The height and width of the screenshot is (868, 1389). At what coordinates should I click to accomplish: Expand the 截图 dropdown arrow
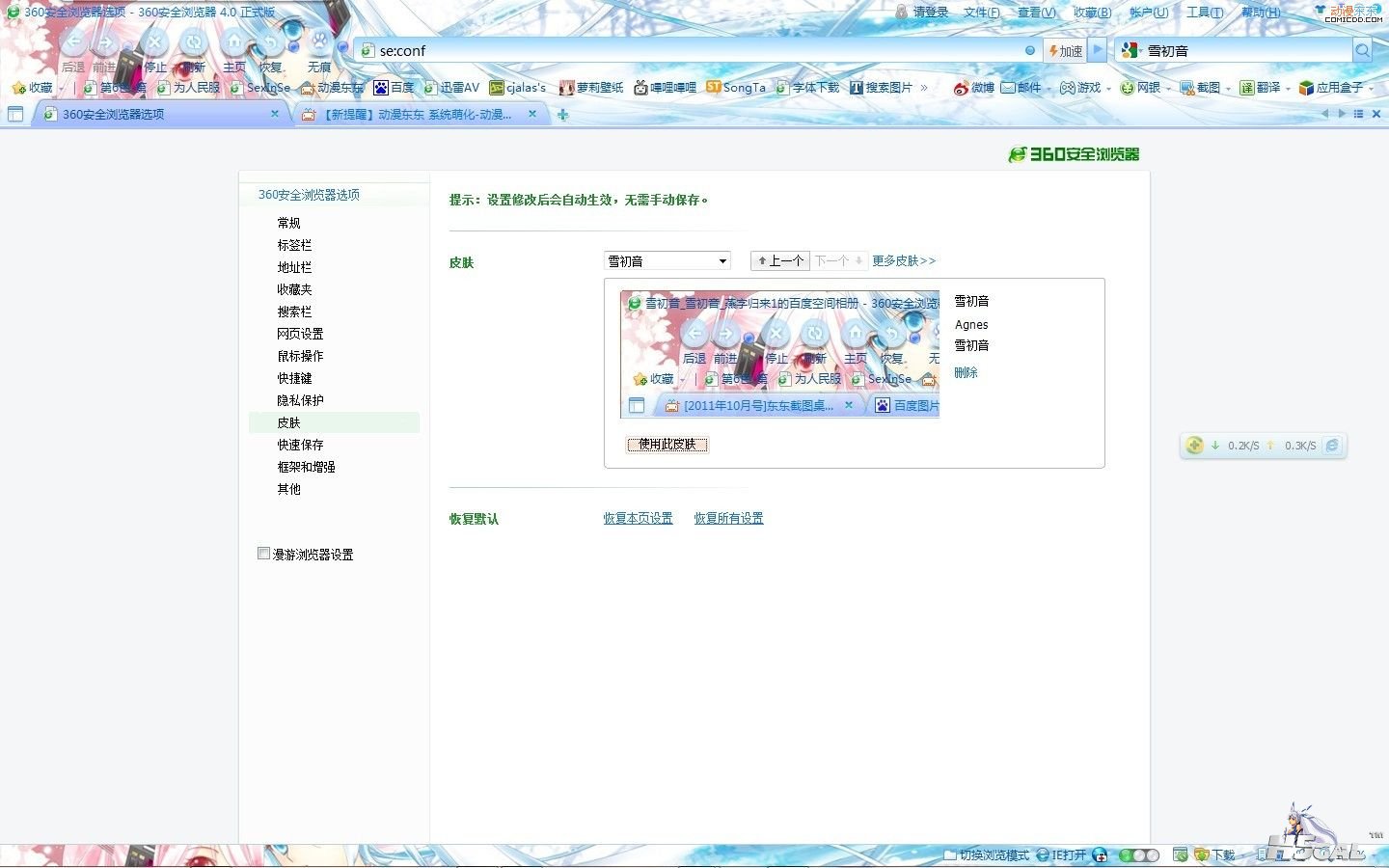click(1228, 89)
